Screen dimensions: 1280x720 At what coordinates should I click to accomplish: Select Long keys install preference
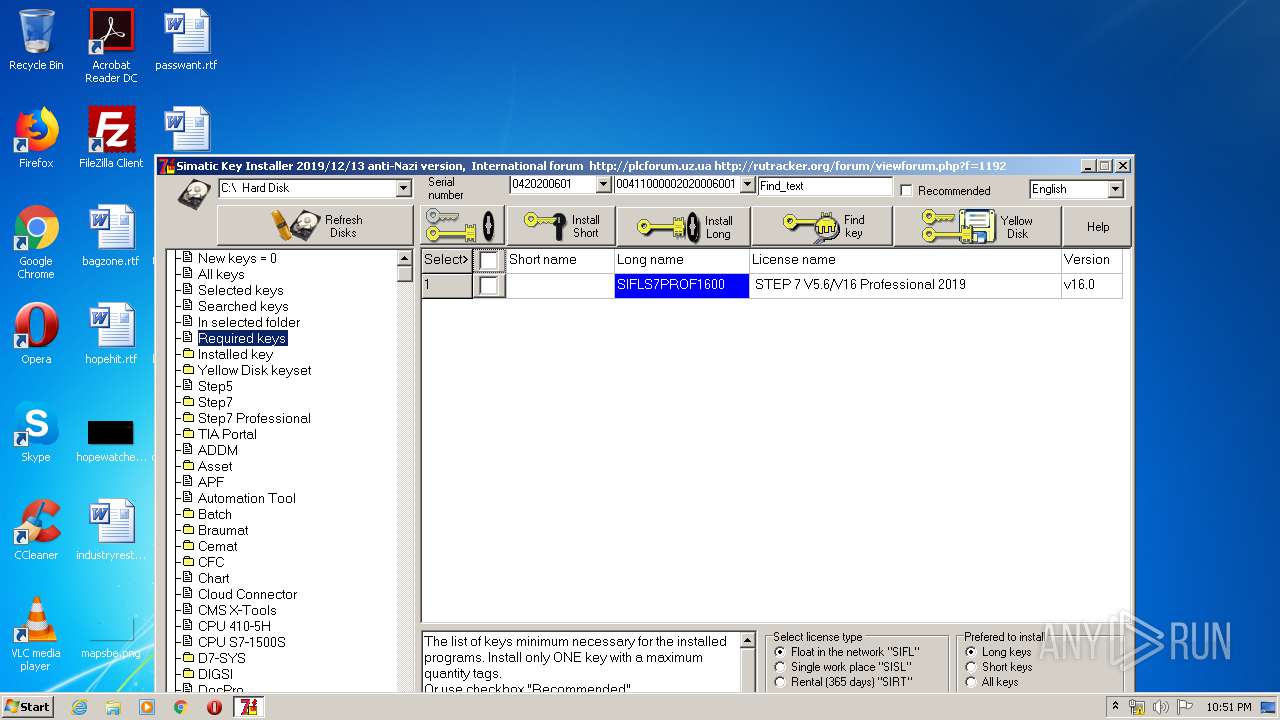[x=970, y=652]
